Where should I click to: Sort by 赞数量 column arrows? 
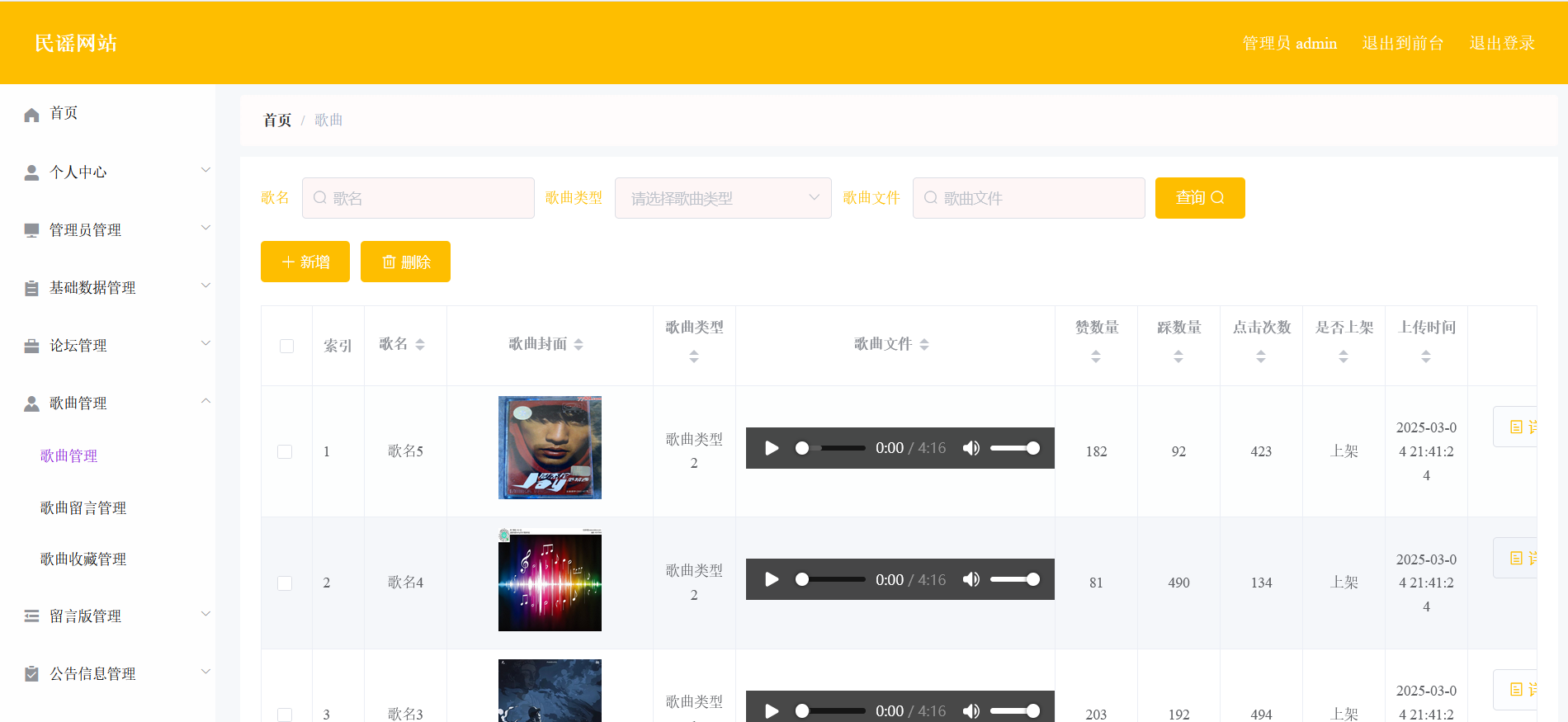[1096, 356]
